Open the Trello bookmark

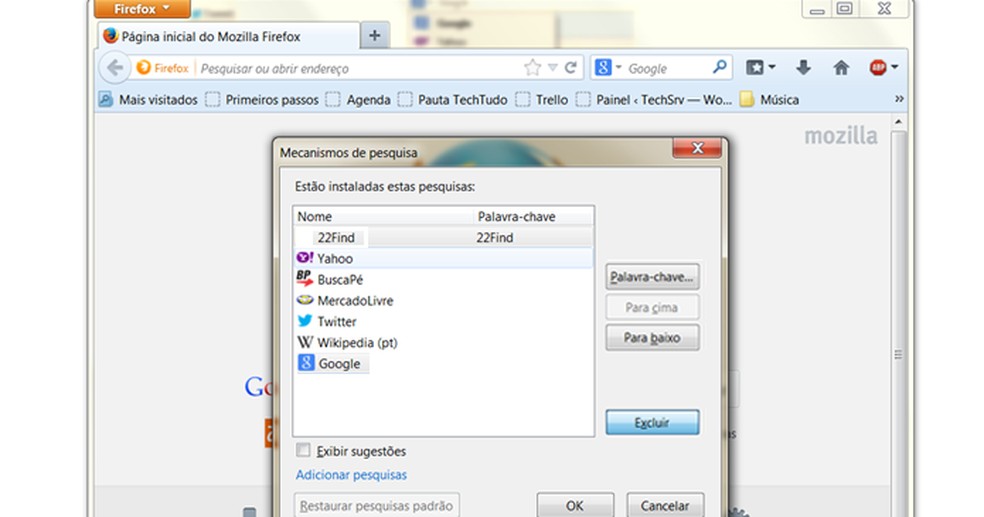coord(542,100)
